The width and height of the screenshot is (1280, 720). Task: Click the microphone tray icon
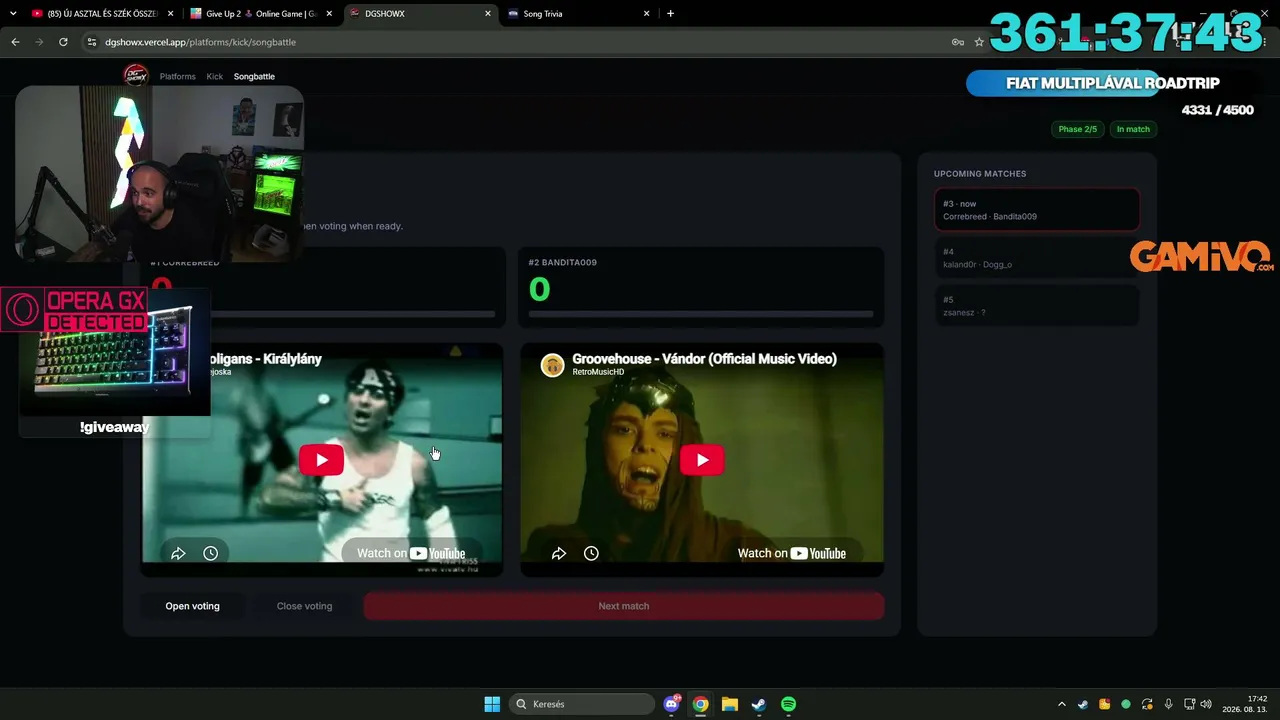[x=1168, y=704]
